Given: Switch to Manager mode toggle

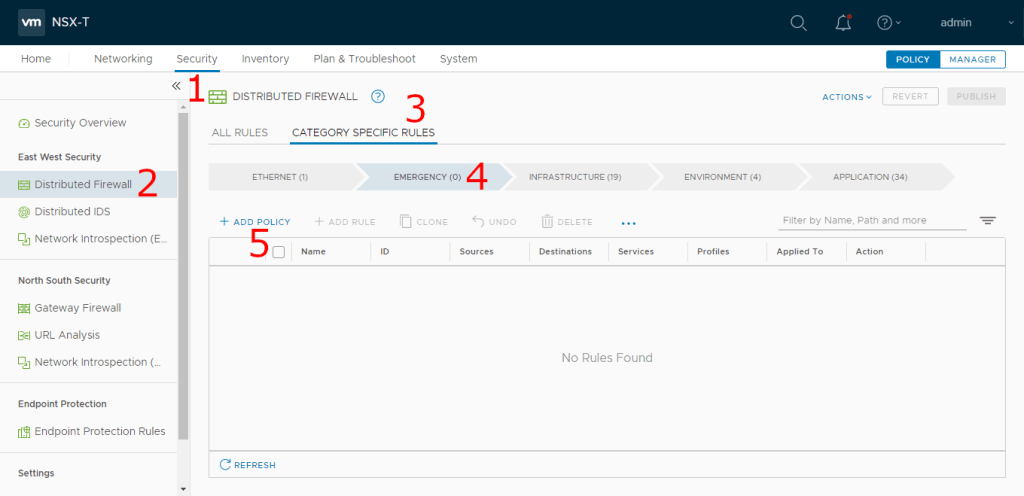Looking at the screenshot, I should tap(971, 59).
